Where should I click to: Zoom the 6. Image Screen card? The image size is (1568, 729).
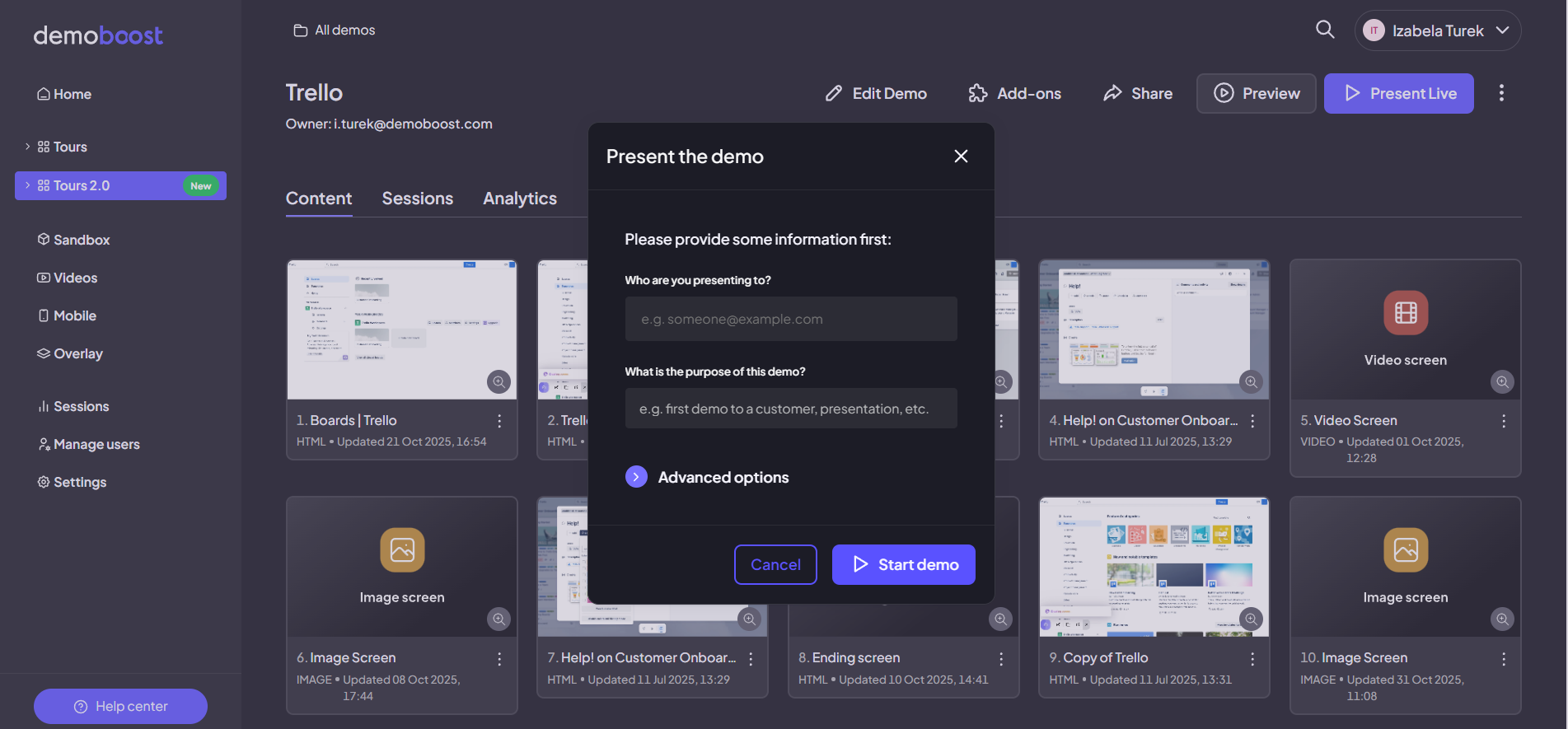(498, 619)
